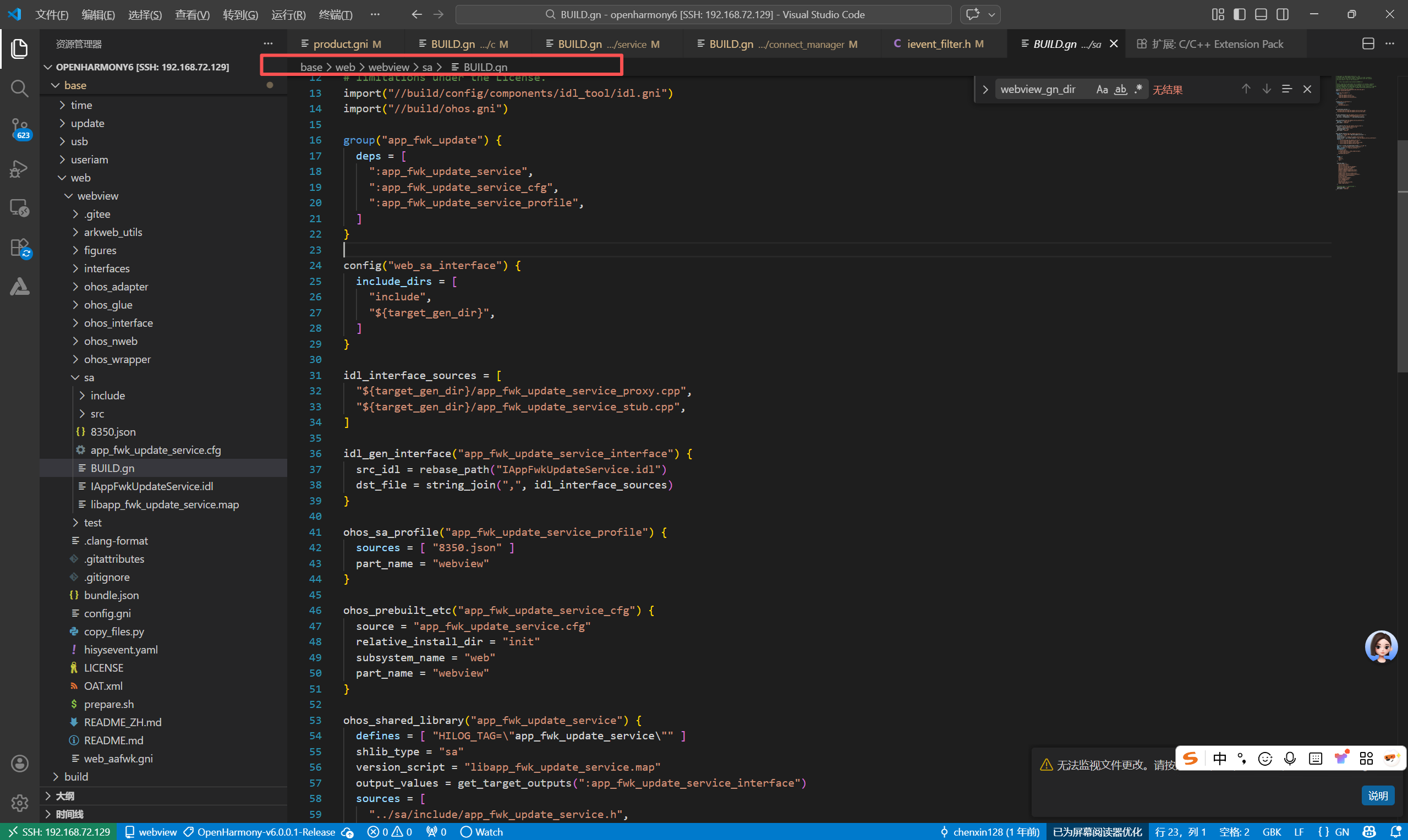The width and height of the screenshot is (1408, 840).
Task: Open Source Control view with 623 badge
Action: point(19,129)
